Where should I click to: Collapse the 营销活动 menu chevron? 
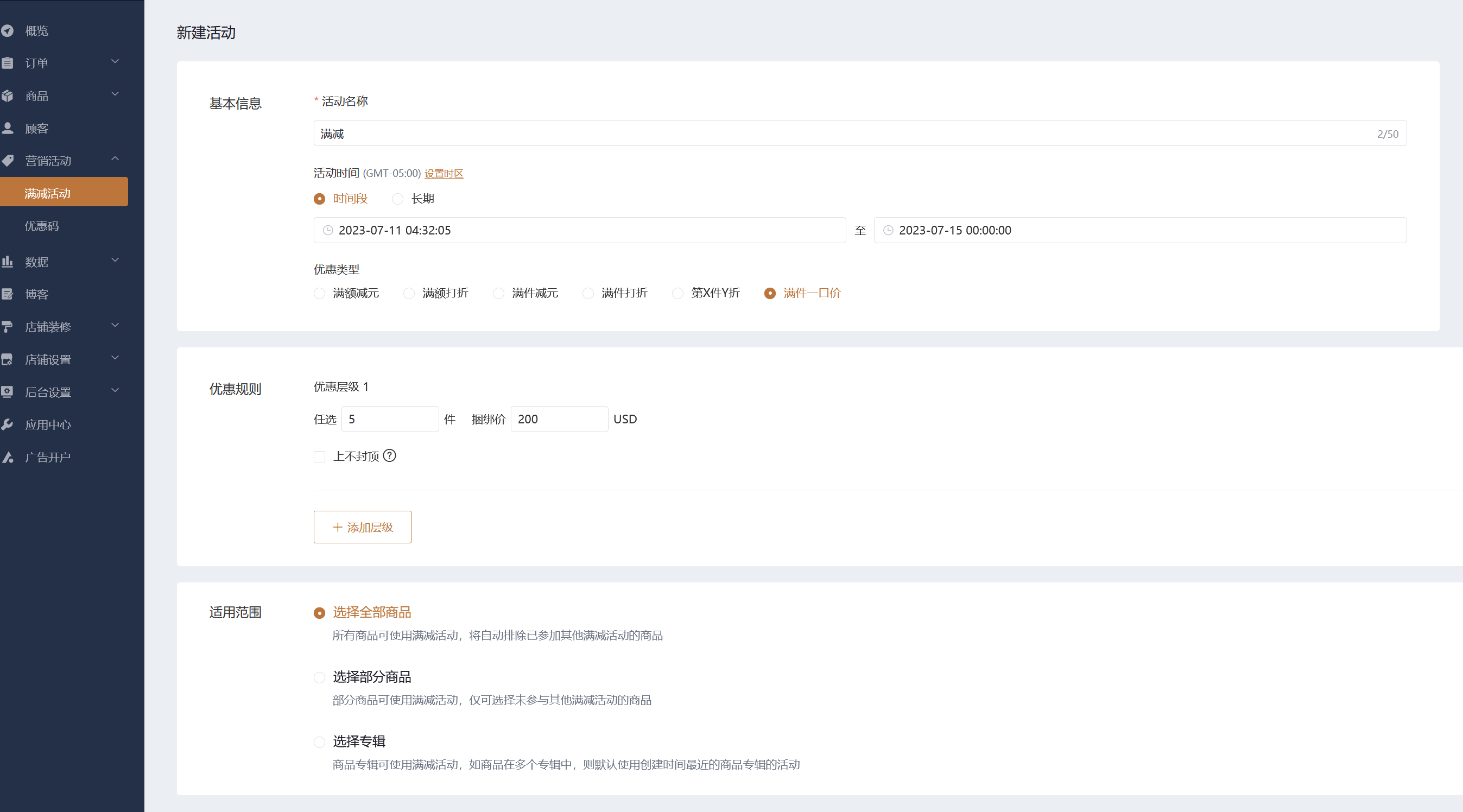pos(115,159)
